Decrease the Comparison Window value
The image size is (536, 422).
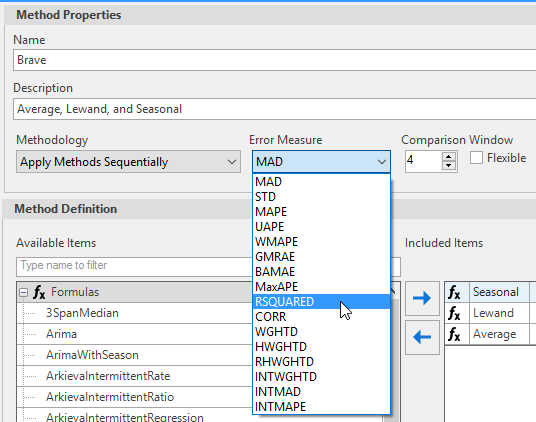point(448,166)
